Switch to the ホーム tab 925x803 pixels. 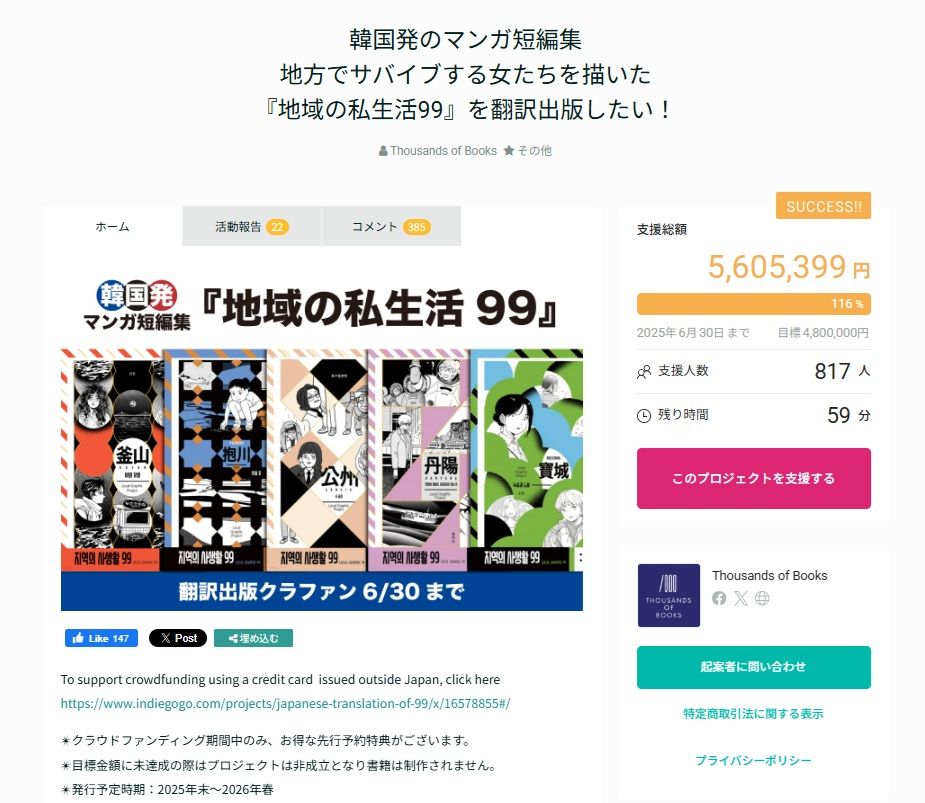click(x=112, y=226)
